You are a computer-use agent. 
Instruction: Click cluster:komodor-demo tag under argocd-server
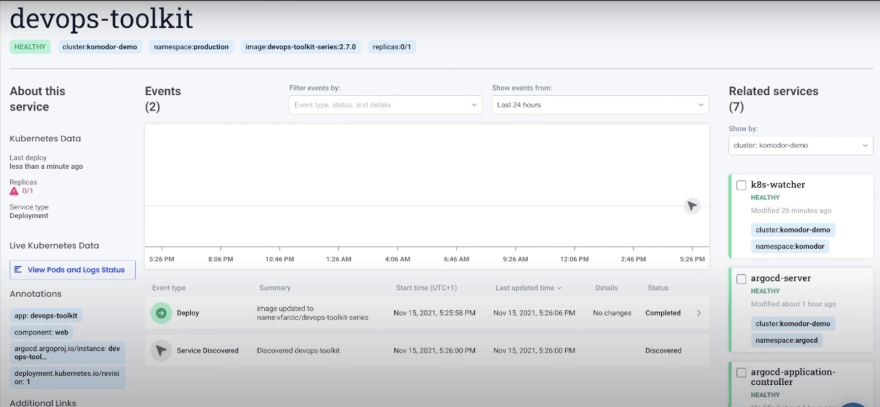[x=793, y=323]
